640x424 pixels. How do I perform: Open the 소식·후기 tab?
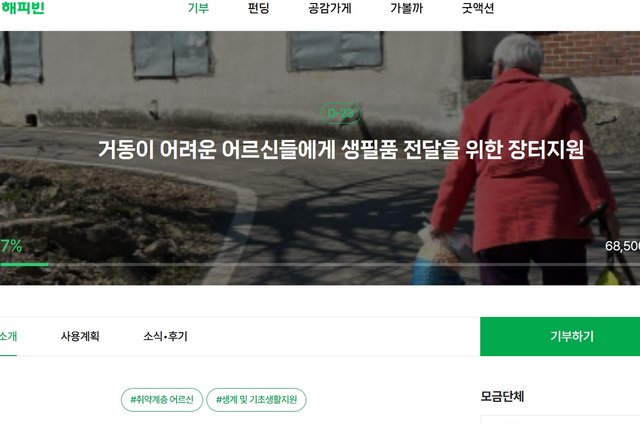click(x=165, y=336)
